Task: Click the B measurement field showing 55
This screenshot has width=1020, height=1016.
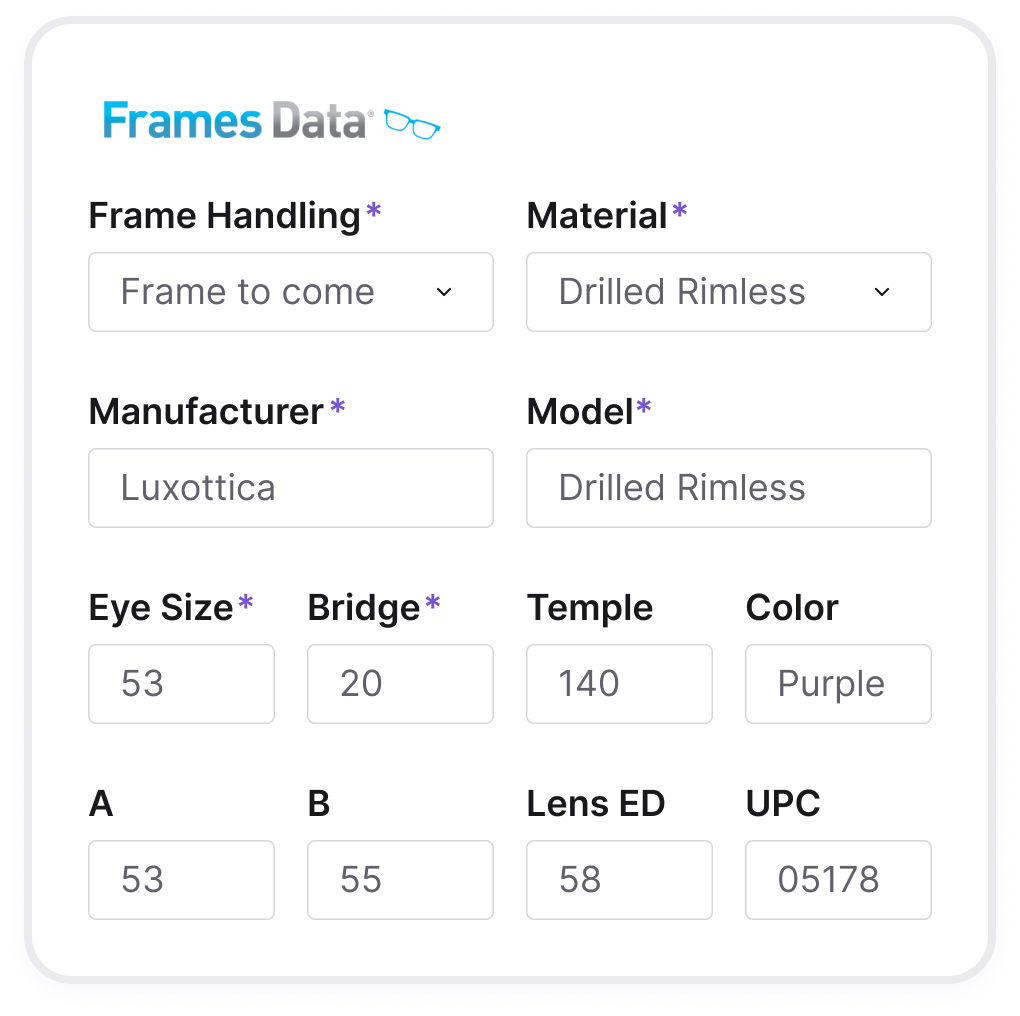Action: tap(400, 880)
